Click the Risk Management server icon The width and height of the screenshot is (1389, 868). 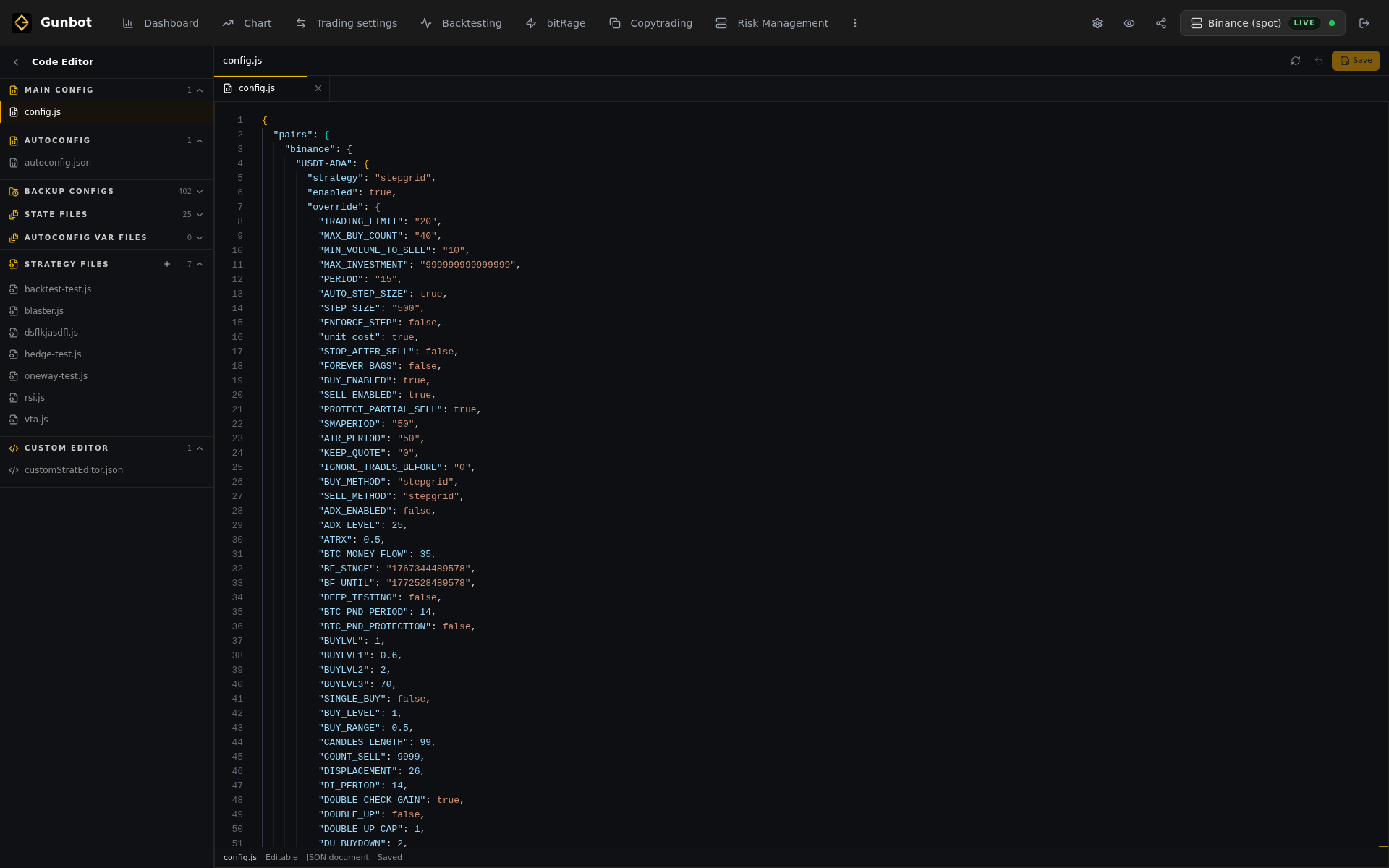pos(721,23)
